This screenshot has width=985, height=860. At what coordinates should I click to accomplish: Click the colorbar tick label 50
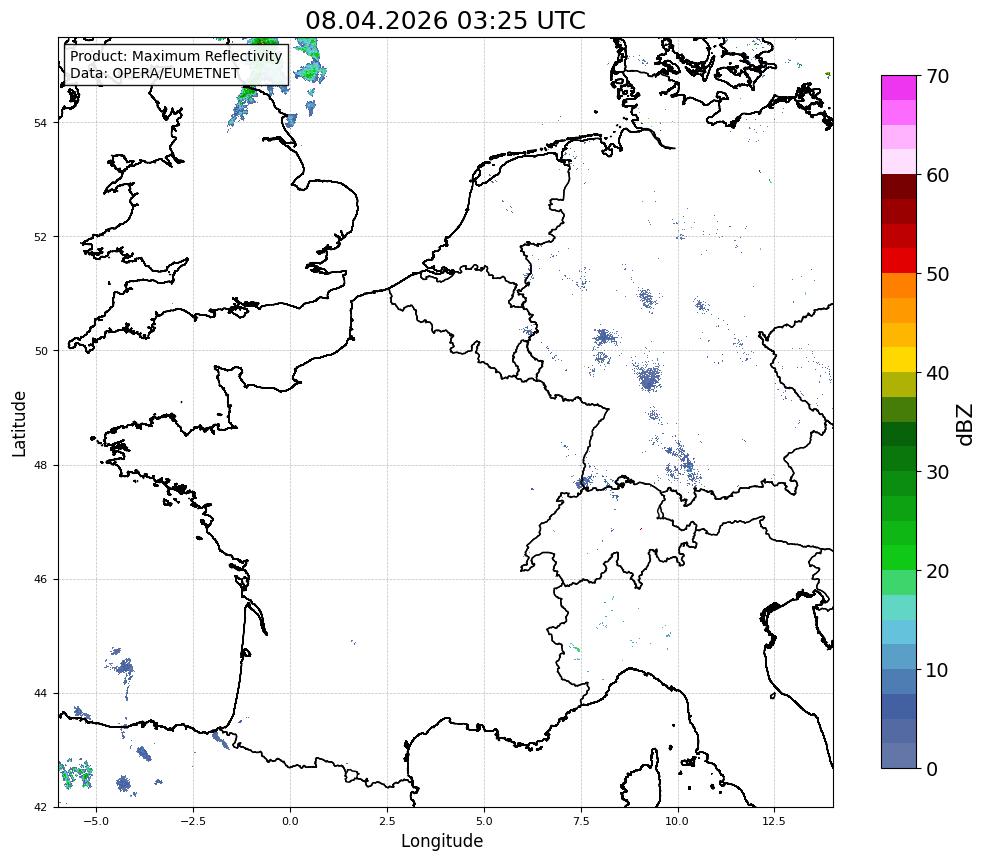tap(937, 274)
